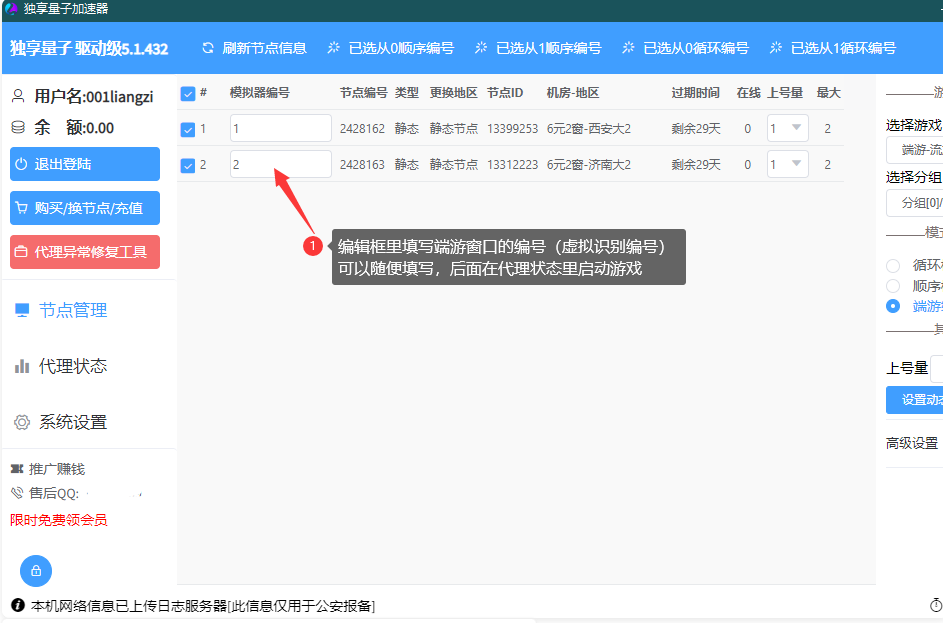This screenshot has width=943, height=623.
Task: Open the 系统设置 tab
Action: (x=73, y=422)
